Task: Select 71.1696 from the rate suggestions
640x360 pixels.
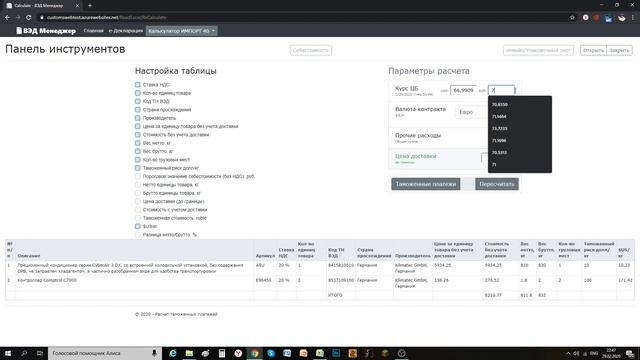Action: pyautogui.click(x=520, y=140)
